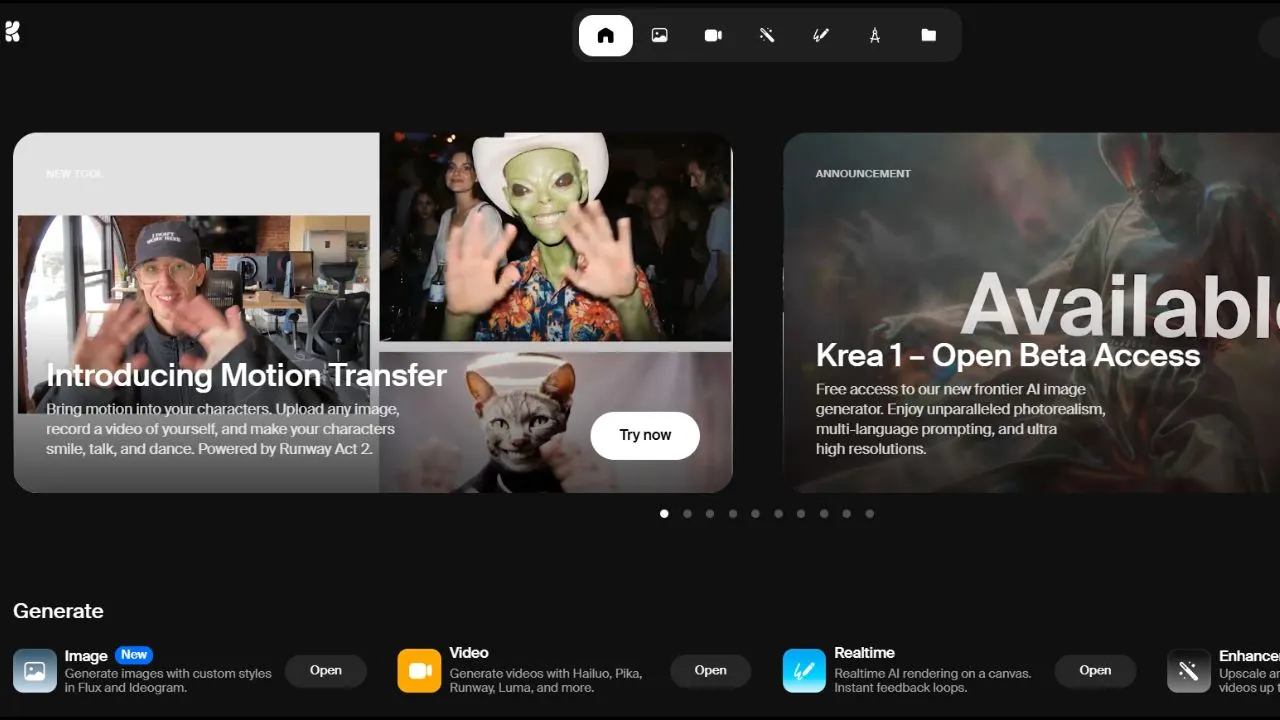Click Krea 1 – Open Beta Access heading
Screen dimensions: 1280x720
tap(1008, 355)
